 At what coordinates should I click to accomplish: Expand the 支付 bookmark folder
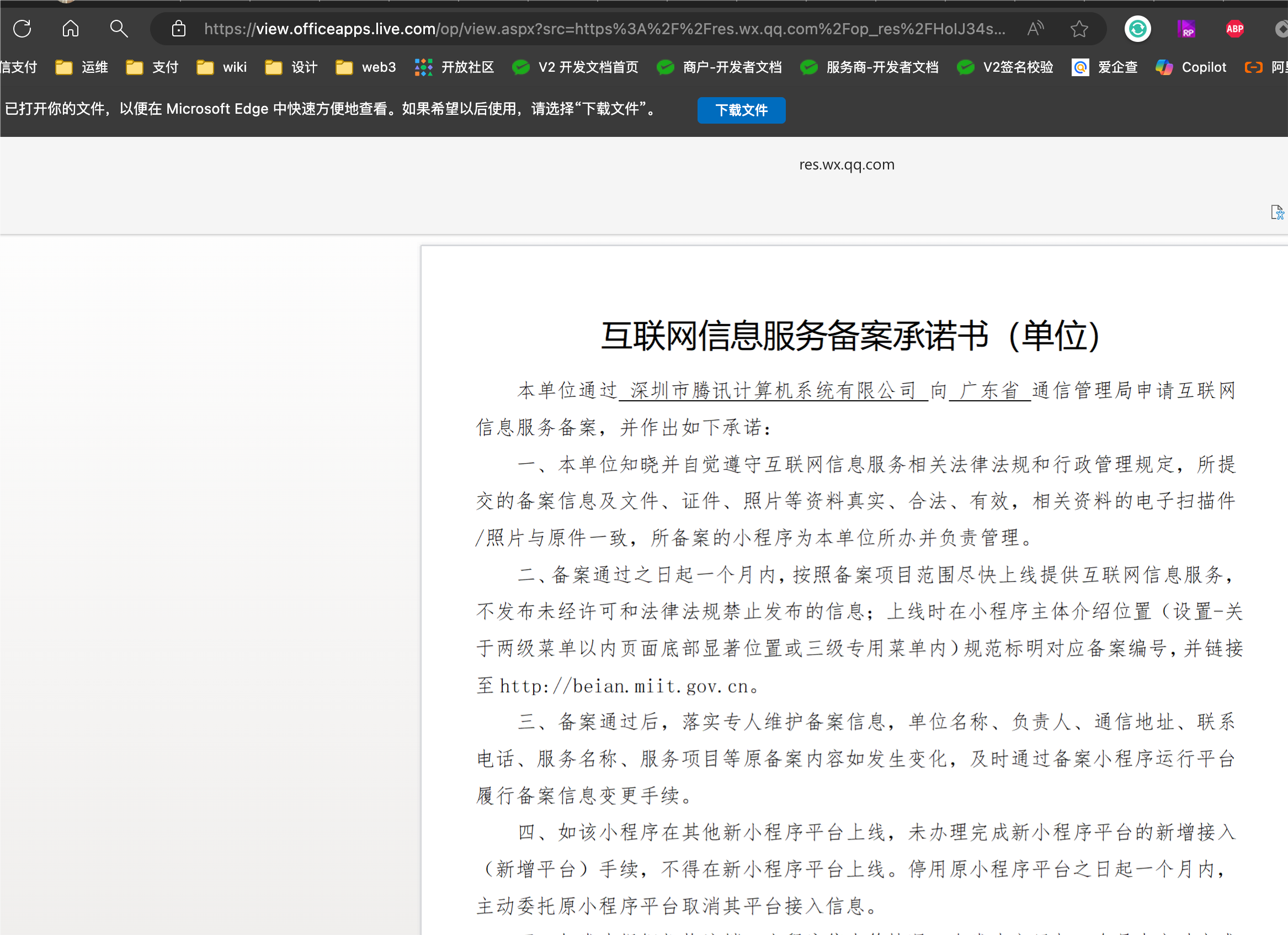pyautogui.click(x=152, y=67)
